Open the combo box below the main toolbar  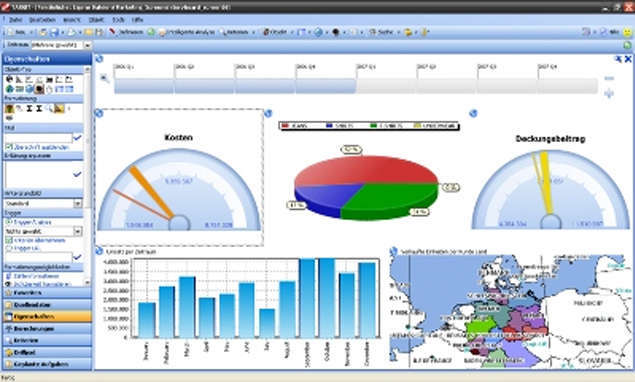(x=62, y=45)
